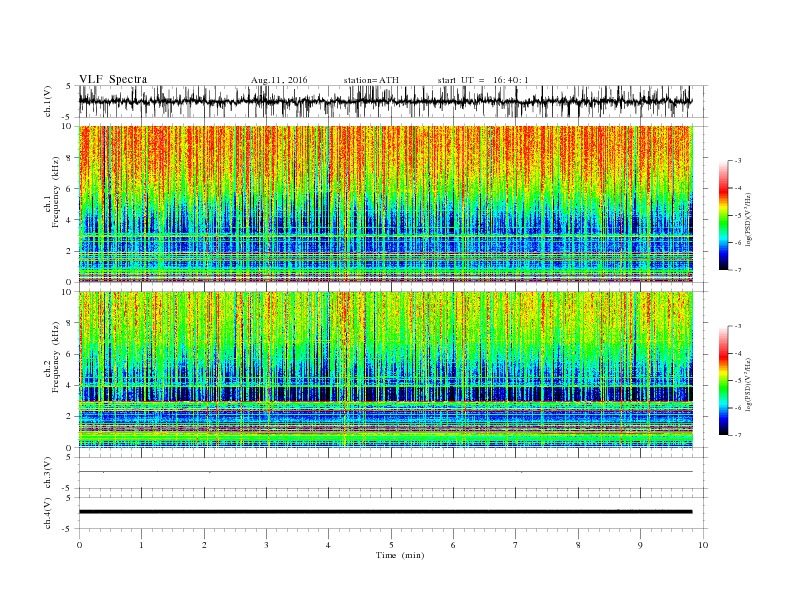
Task: Click the time axis tick label "8"
Action: pos(578,545)
